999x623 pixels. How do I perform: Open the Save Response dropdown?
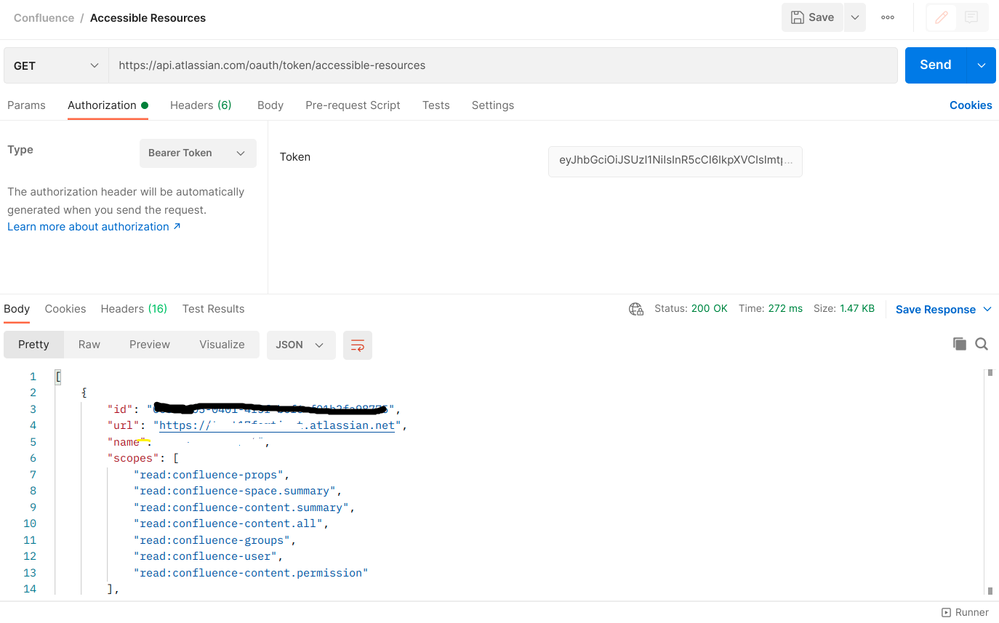point(943,310)
